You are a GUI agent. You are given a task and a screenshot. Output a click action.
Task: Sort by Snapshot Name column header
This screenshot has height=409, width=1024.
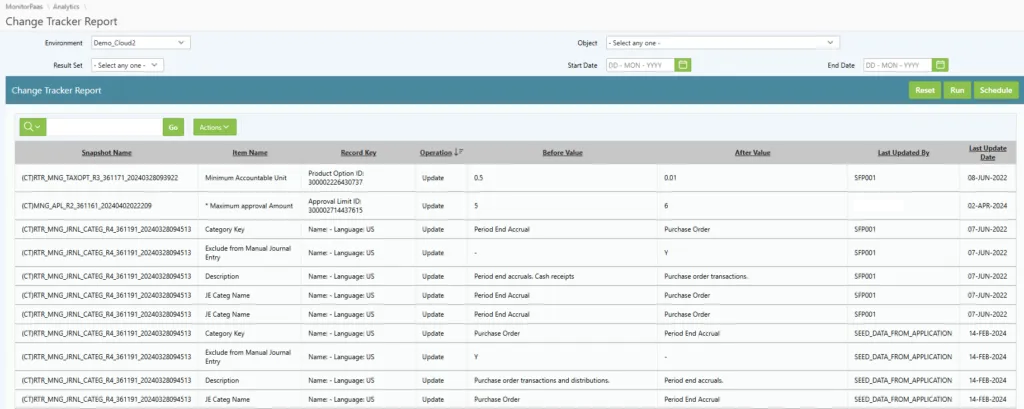tap(106, 153)
